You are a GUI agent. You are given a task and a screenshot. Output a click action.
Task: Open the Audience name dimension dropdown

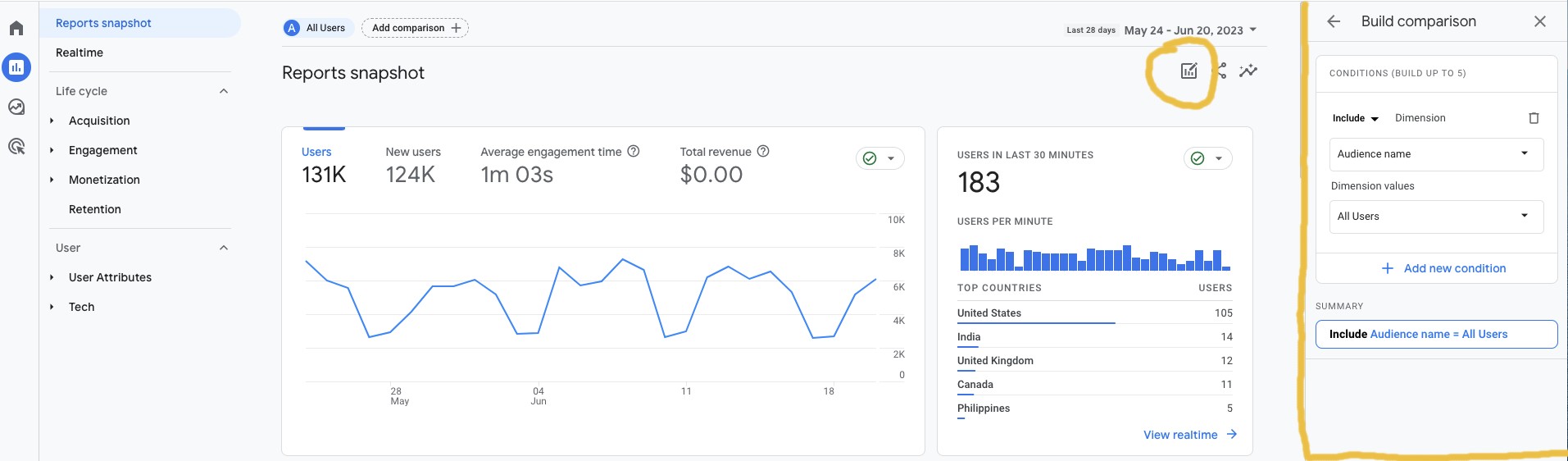[1435, 154]
